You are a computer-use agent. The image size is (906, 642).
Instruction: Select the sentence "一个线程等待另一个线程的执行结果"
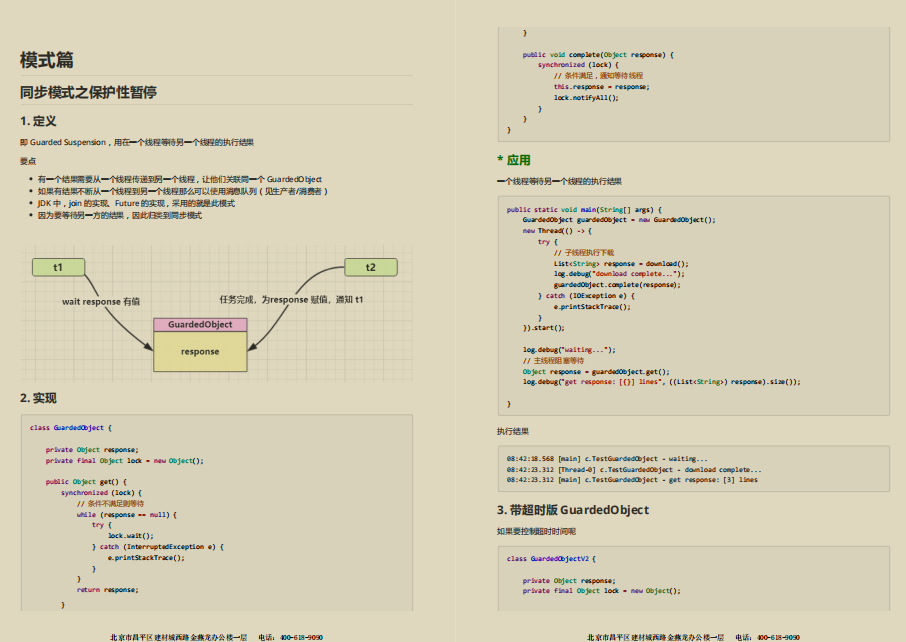point(559,181)
